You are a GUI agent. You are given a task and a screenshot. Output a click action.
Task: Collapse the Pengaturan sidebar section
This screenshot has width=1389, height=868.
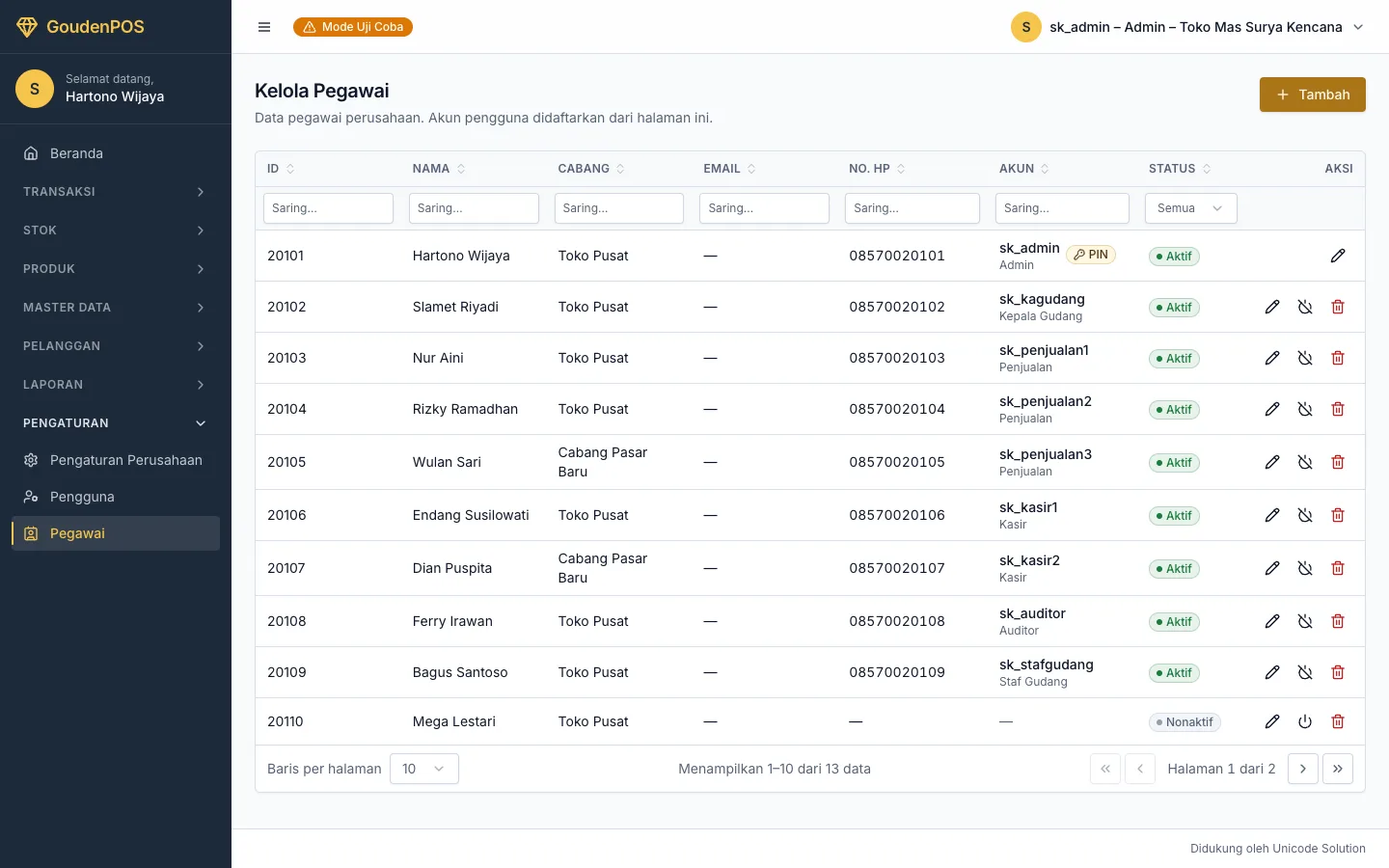pyautogui.click(x=116, y=423)
